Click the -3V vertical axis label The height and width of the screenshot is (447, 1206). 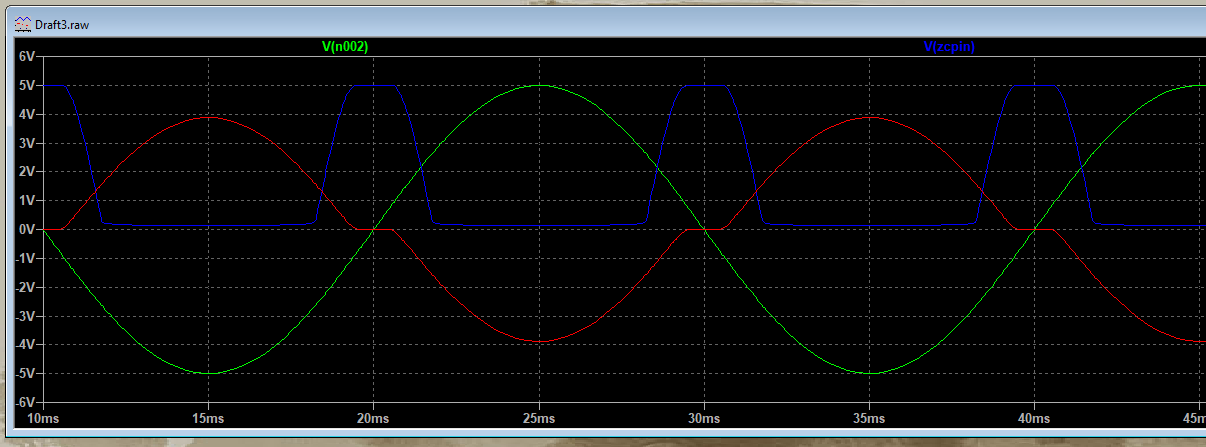tap(25, 316)
